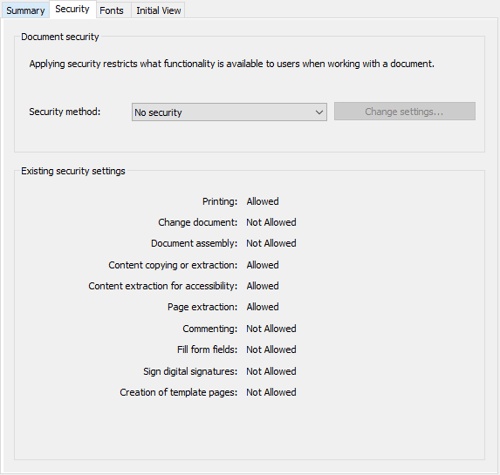Click the Page extraction Allowed value
500x475 pixels.
[263, 307]
